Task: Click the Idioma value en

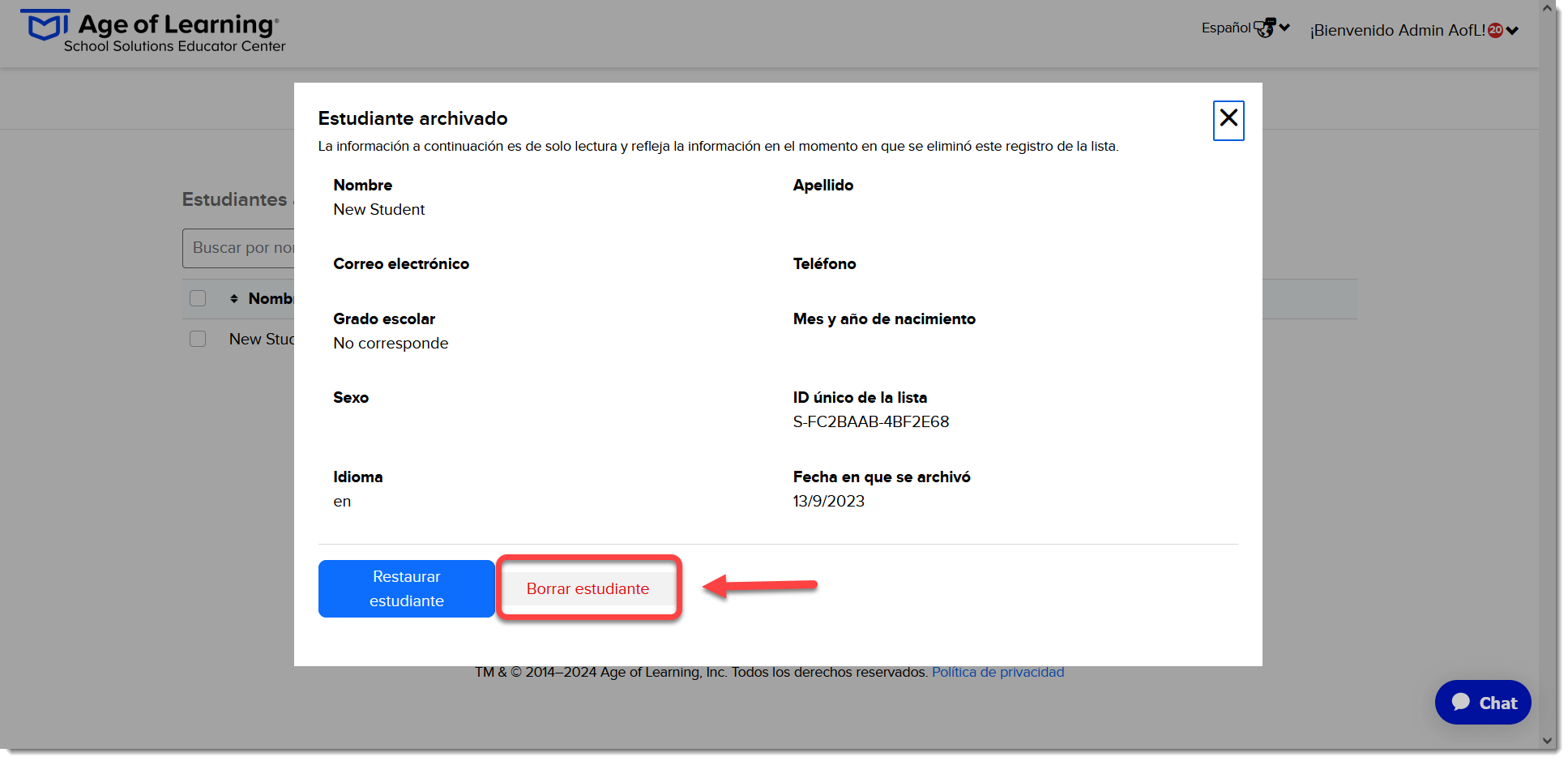Action: tap(342, 502)
